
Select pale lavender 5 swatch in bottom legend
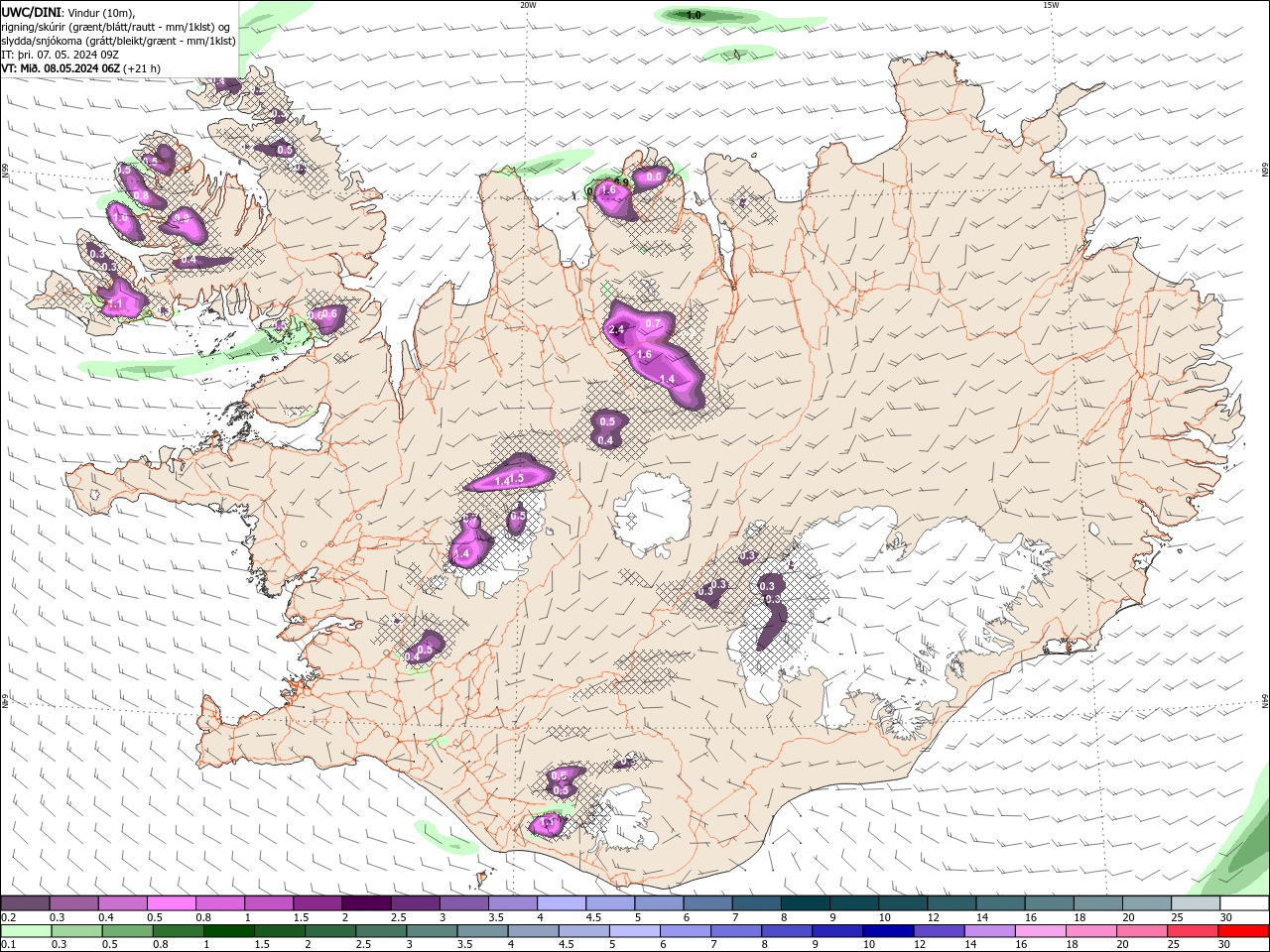(634, 931)
